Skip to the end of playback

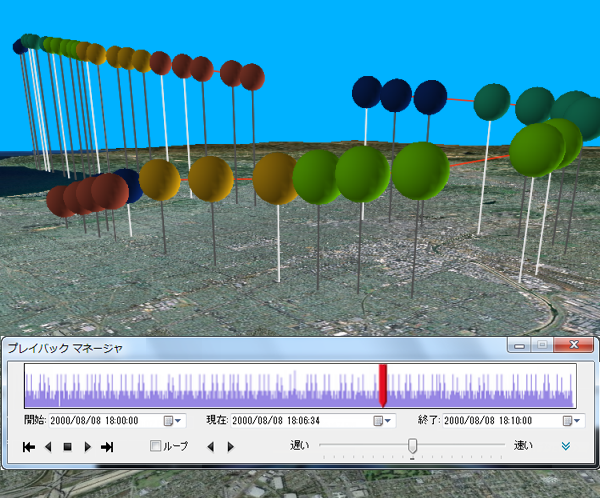tap(107, 447)
